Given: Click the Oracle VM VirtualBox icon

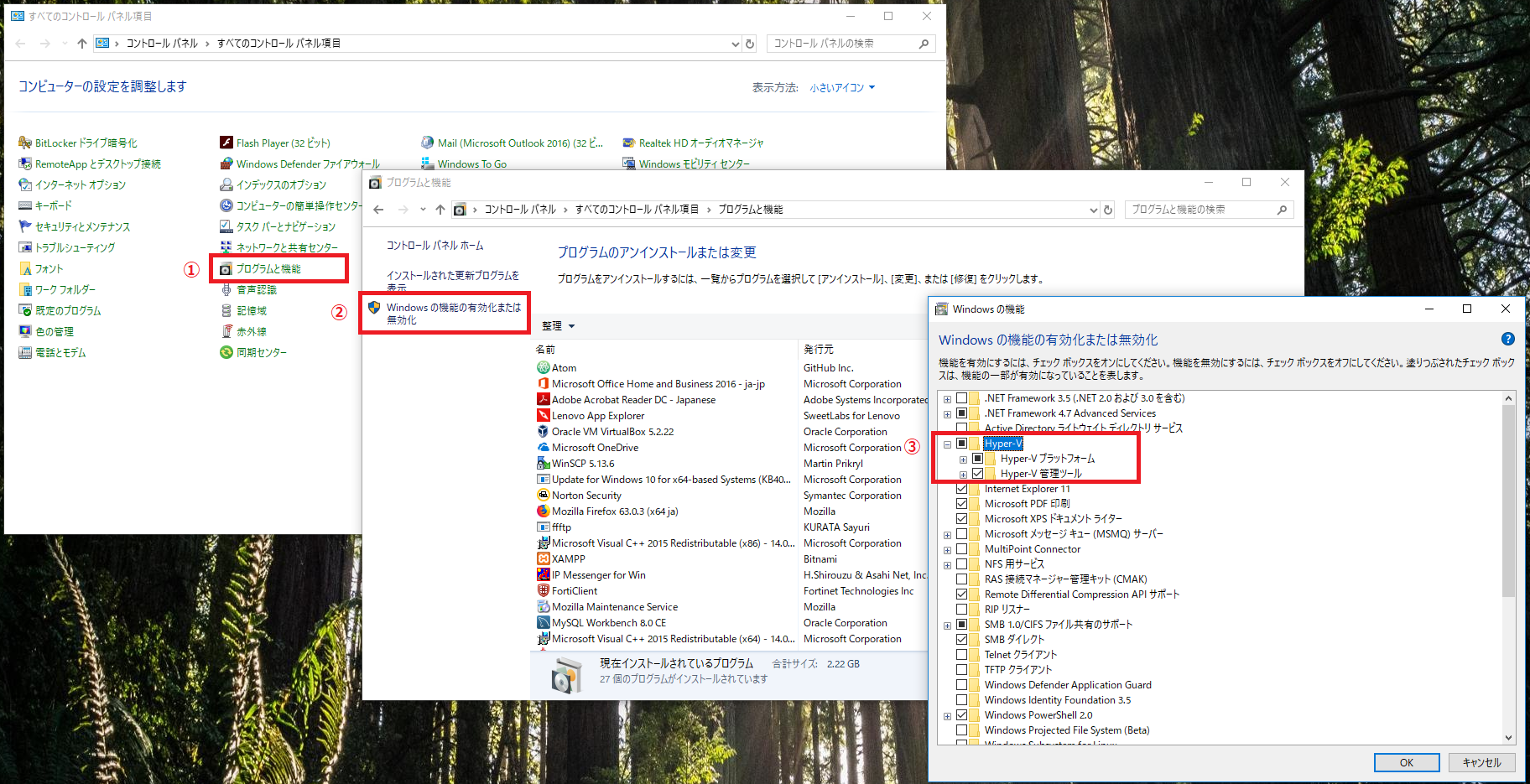Looking at the screenshot, I should point(543,431).
